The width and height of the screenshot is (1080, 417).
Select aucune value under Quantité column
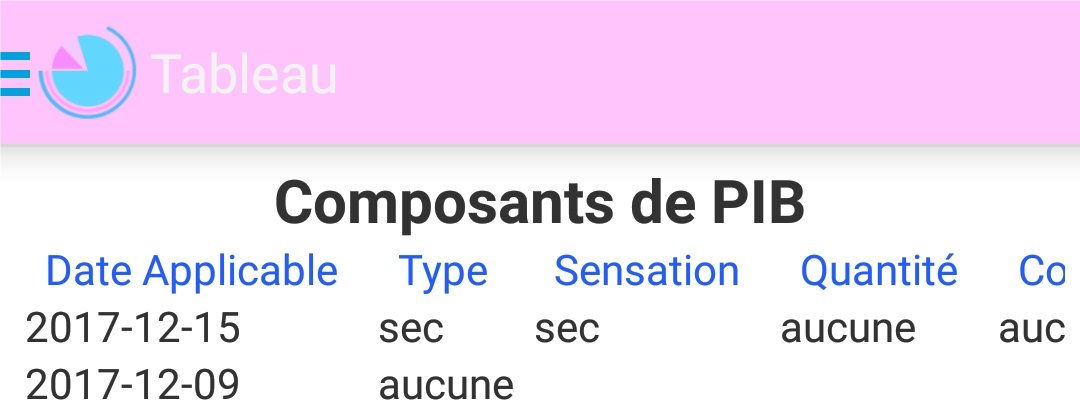[848, 329]
